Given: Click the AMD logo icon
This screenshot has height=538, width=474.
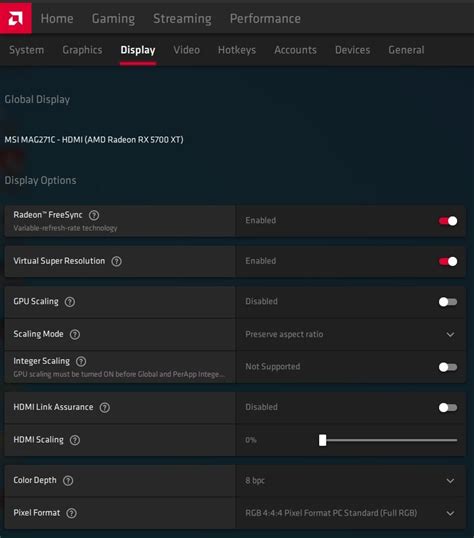Looking at the screenshot, I should (16, 18).
